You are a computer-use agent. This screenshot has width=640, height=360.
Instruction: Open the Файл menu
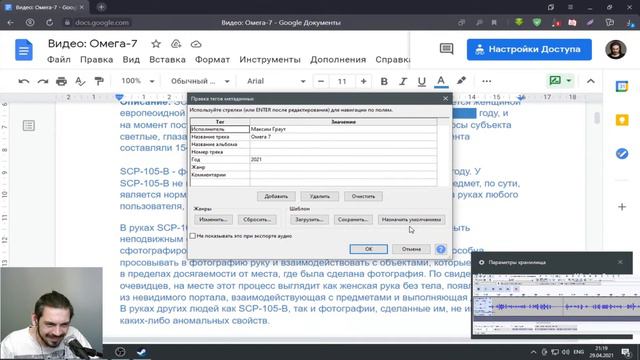(x=59, y=60)
